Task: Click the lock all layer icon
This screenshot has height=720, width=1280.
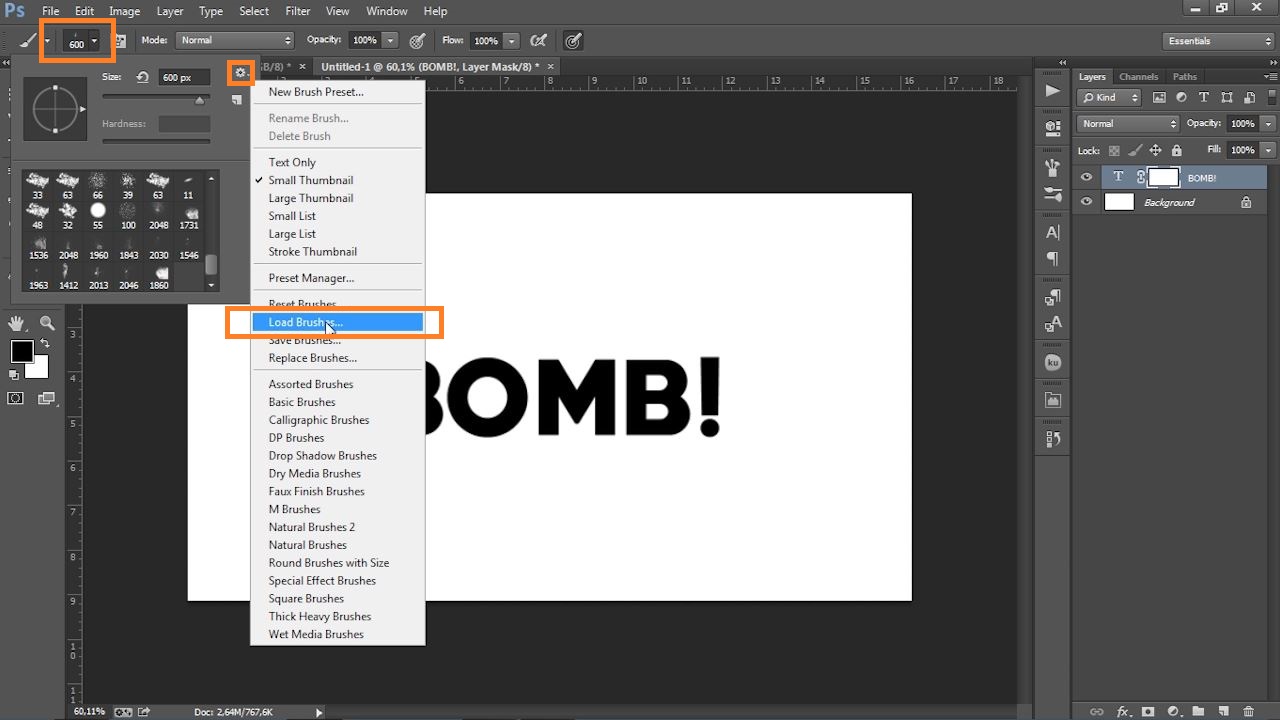Action: [1176, 150]
